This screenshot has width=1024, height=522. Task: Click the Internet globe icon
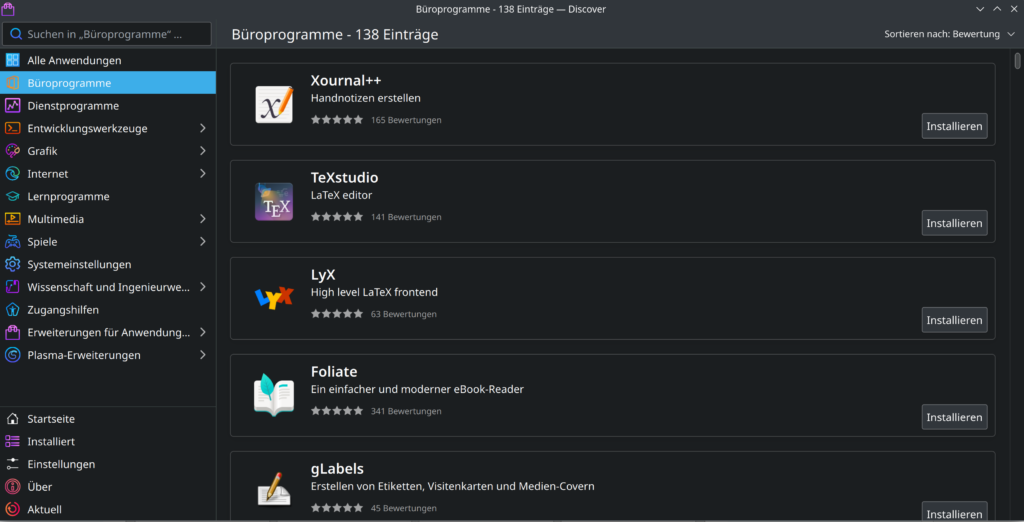pyautogui.click(x=12, y=174)
